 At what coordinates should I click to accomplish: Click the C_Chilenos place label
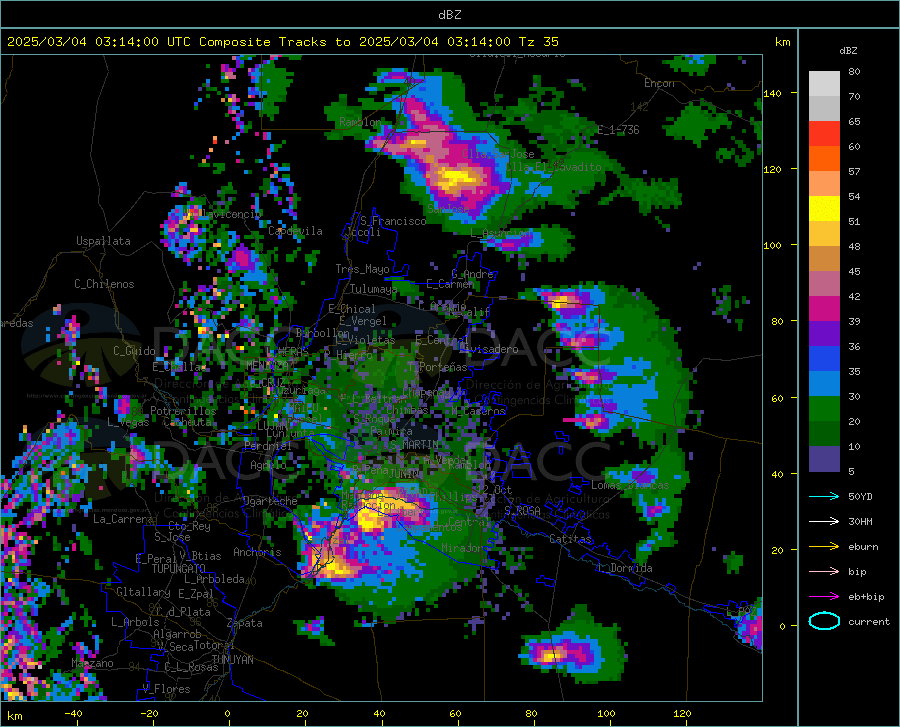104,284
